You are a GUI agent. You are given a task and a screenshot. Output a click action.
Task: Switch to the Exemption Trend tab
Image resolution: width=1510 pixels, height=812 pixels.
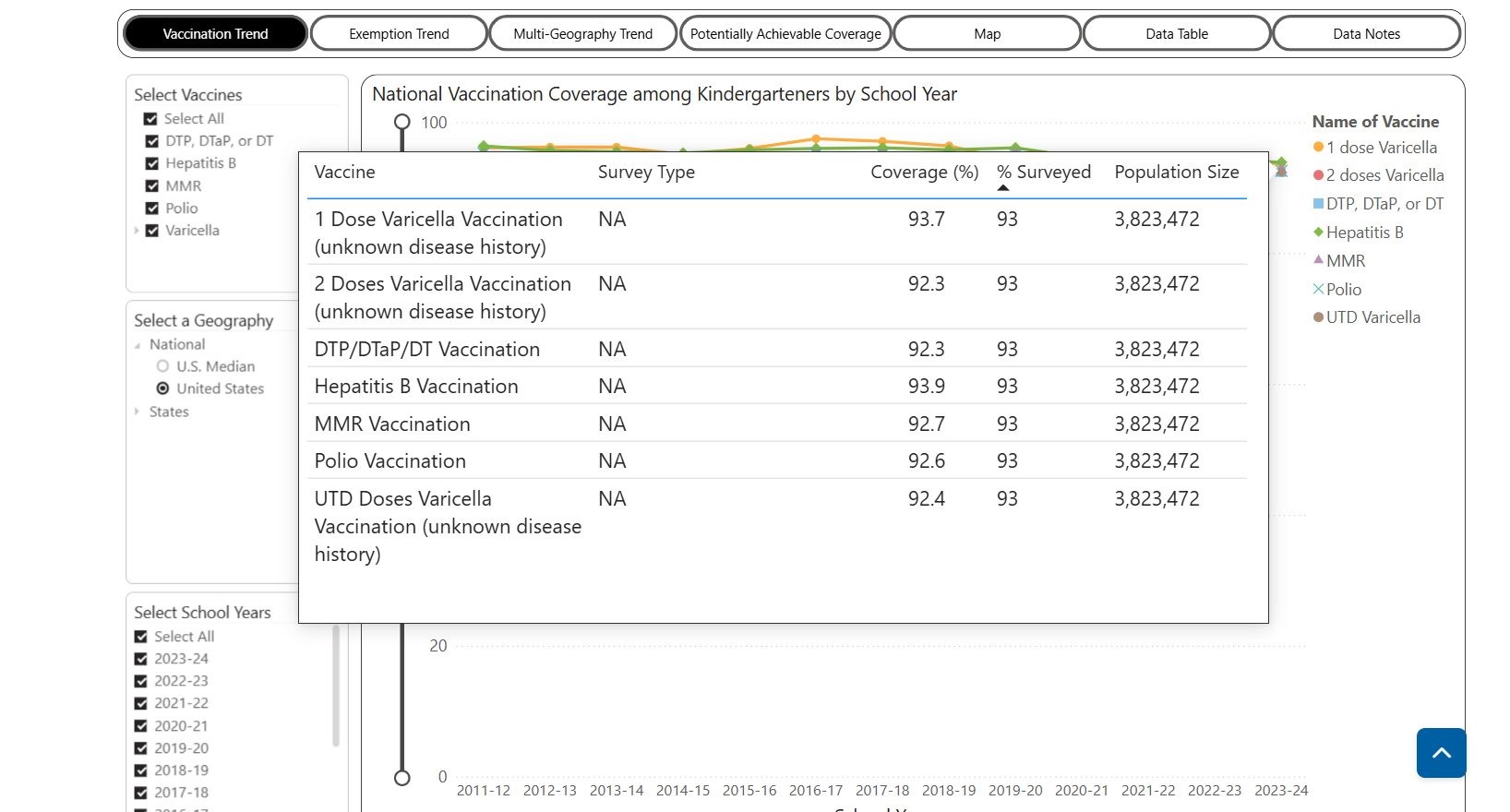[399, 34]
